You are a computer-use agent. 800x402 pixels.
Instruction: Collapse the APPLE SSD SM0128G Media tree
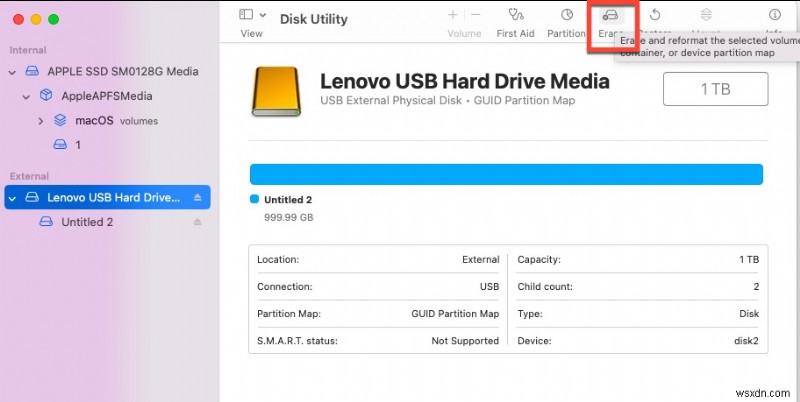(x=12, y=72)
